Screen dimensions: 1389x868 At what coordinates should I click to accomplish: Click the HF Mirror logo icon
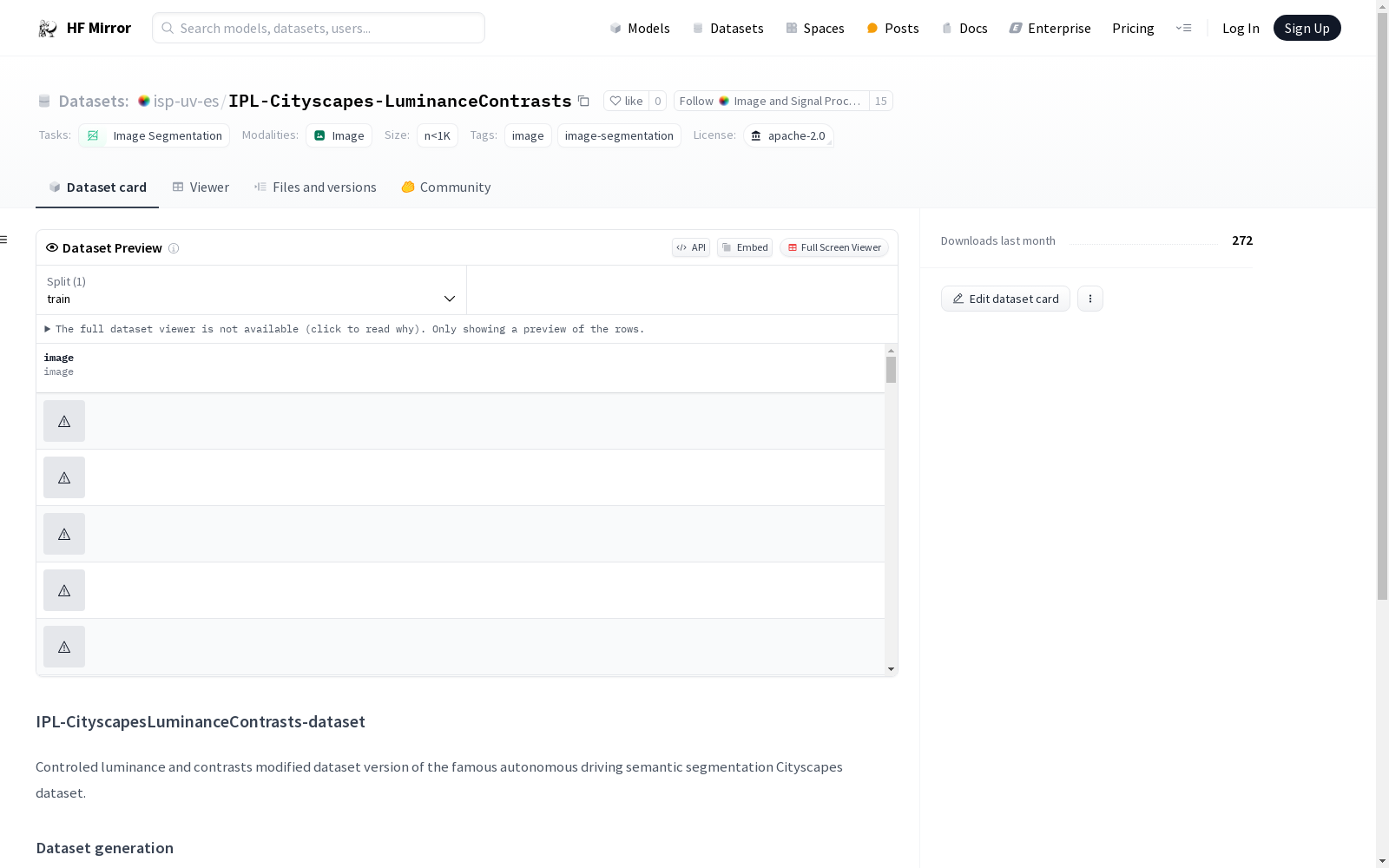[x=48, y=29]
